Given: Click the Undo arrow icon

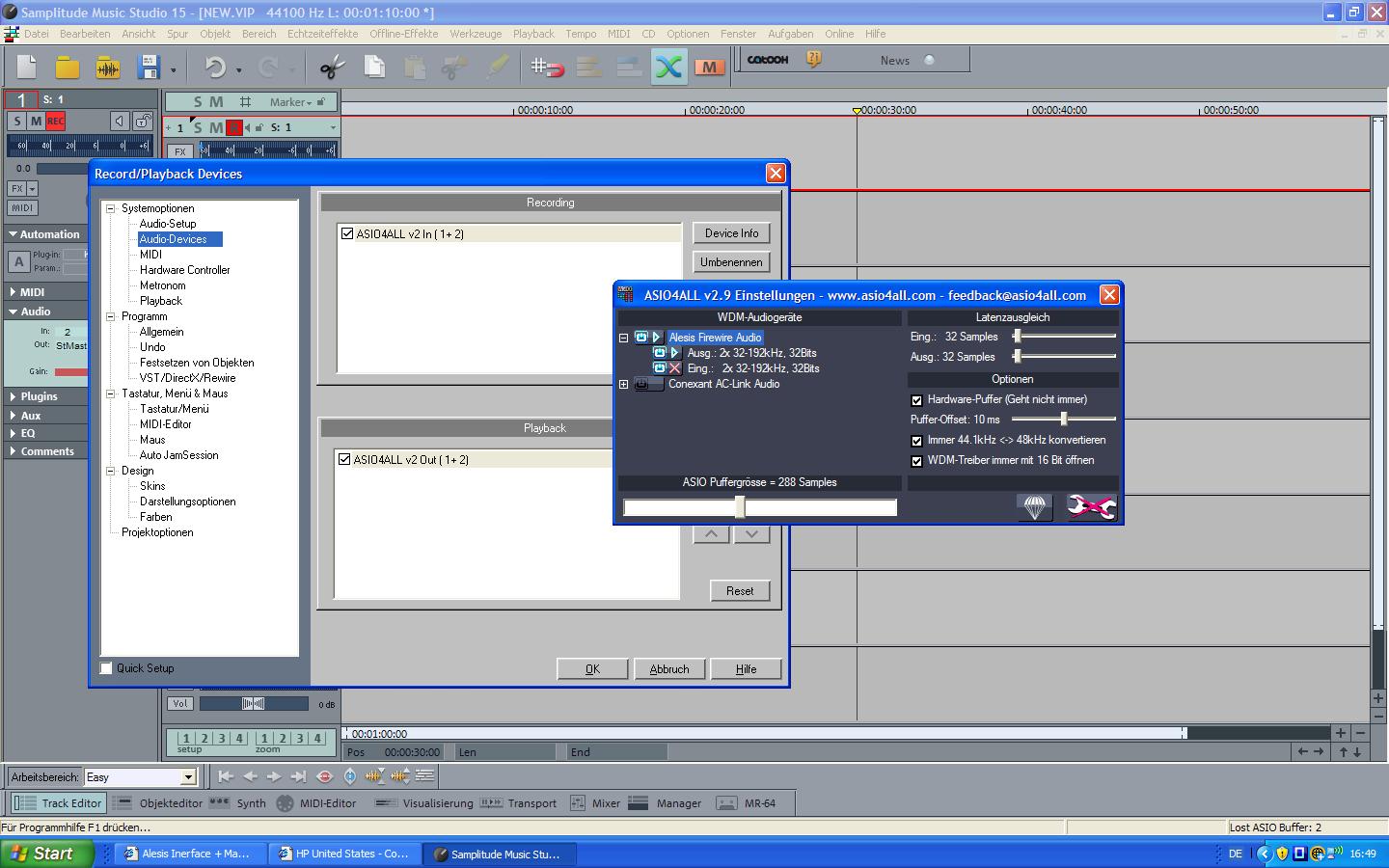Looking at the screenshot, I should (x=215, y=67).
